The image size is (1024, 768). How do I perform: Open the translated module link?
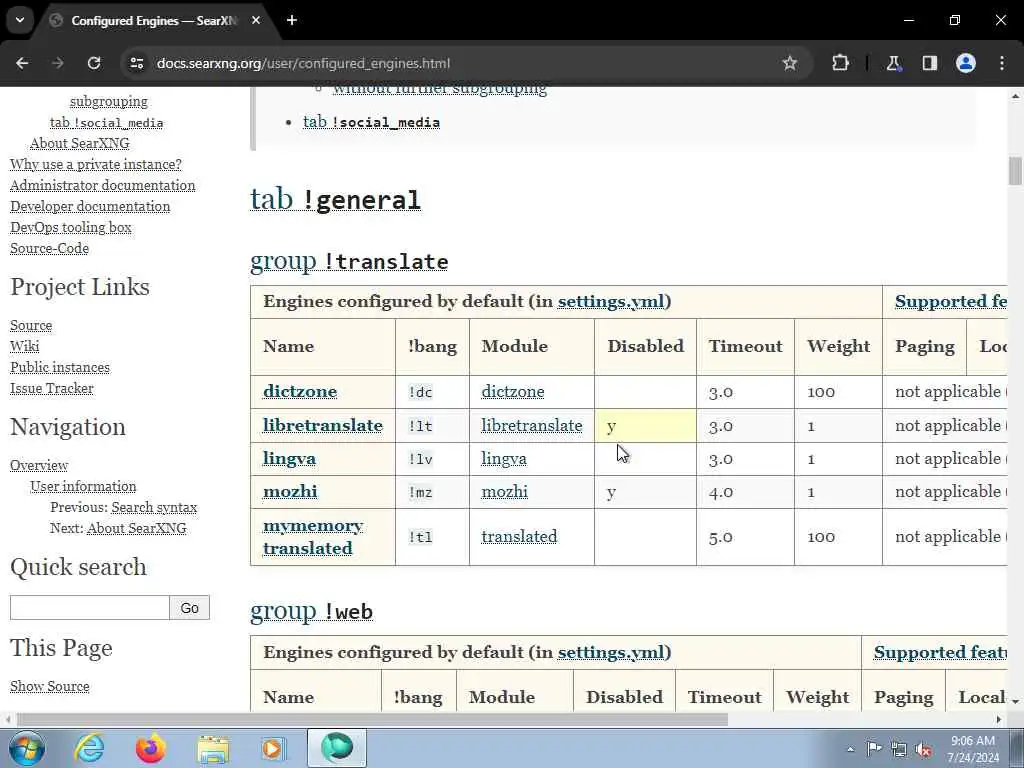[x=519, y=536]
